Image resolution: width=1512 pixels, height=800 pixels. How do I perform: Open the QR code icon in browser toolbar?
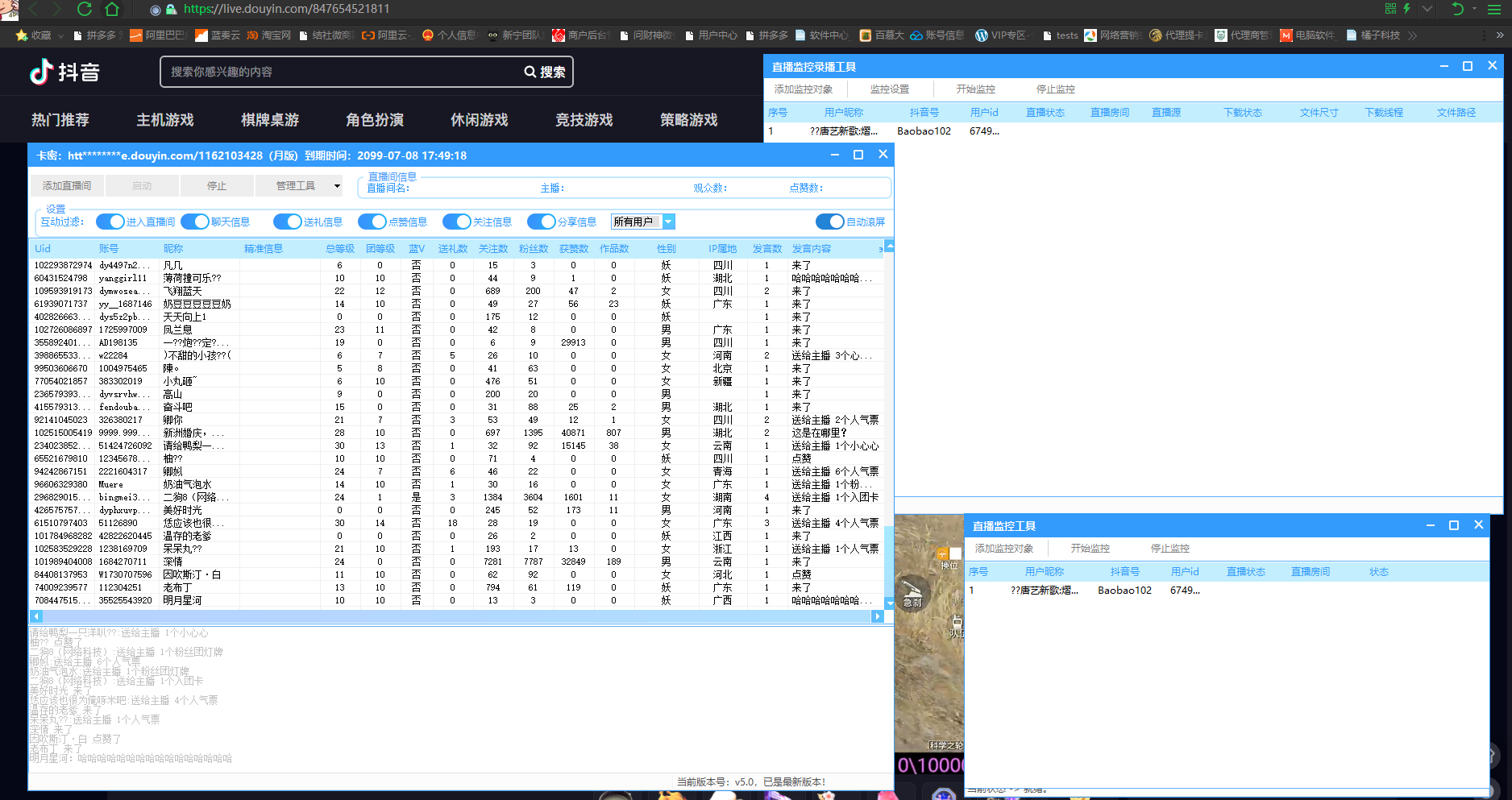tap(1390, 9)
